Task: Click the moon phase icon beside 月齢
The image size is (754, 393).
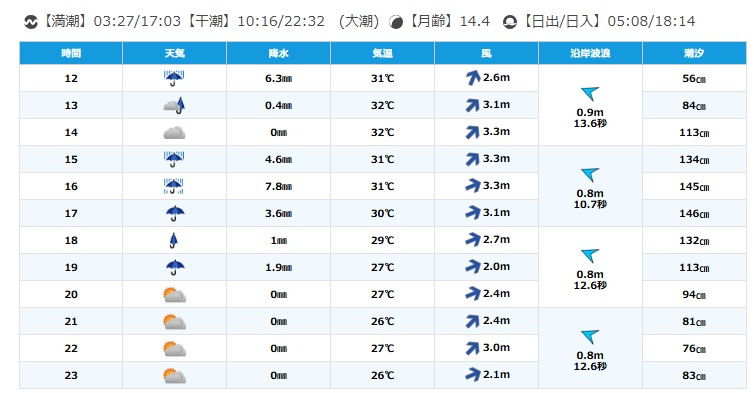Action: pos(396,22)
